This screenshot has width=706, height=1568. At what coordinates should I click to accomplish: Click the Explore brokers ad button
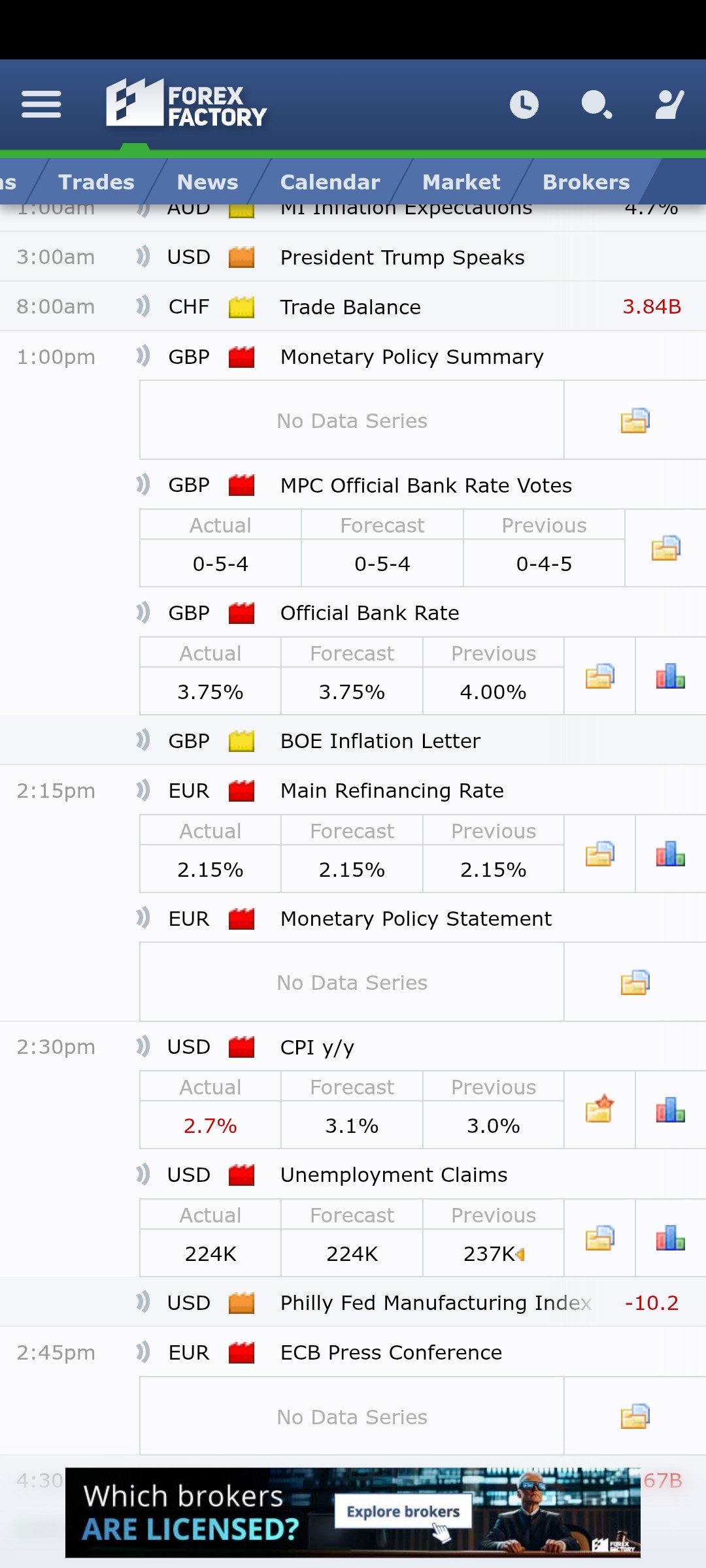pos(403,1512)
